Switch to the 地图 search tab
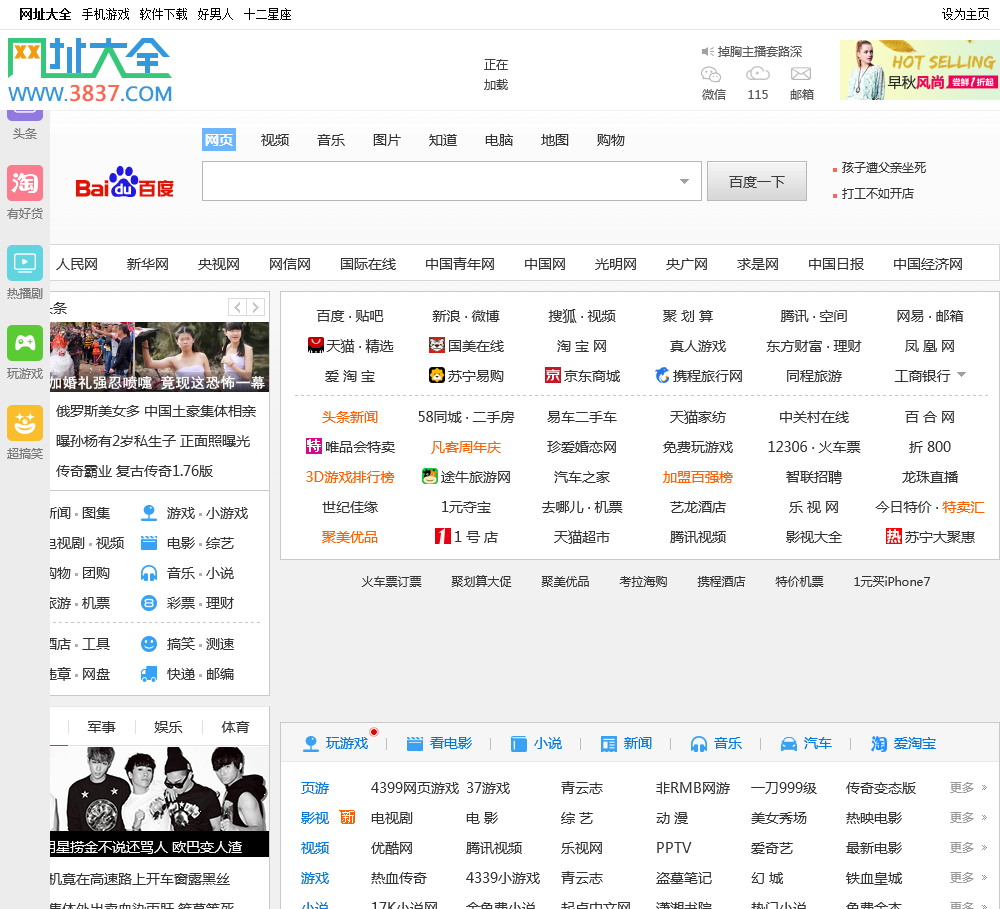The height and width of the screenshot is (909, 1000). point(554,140)
